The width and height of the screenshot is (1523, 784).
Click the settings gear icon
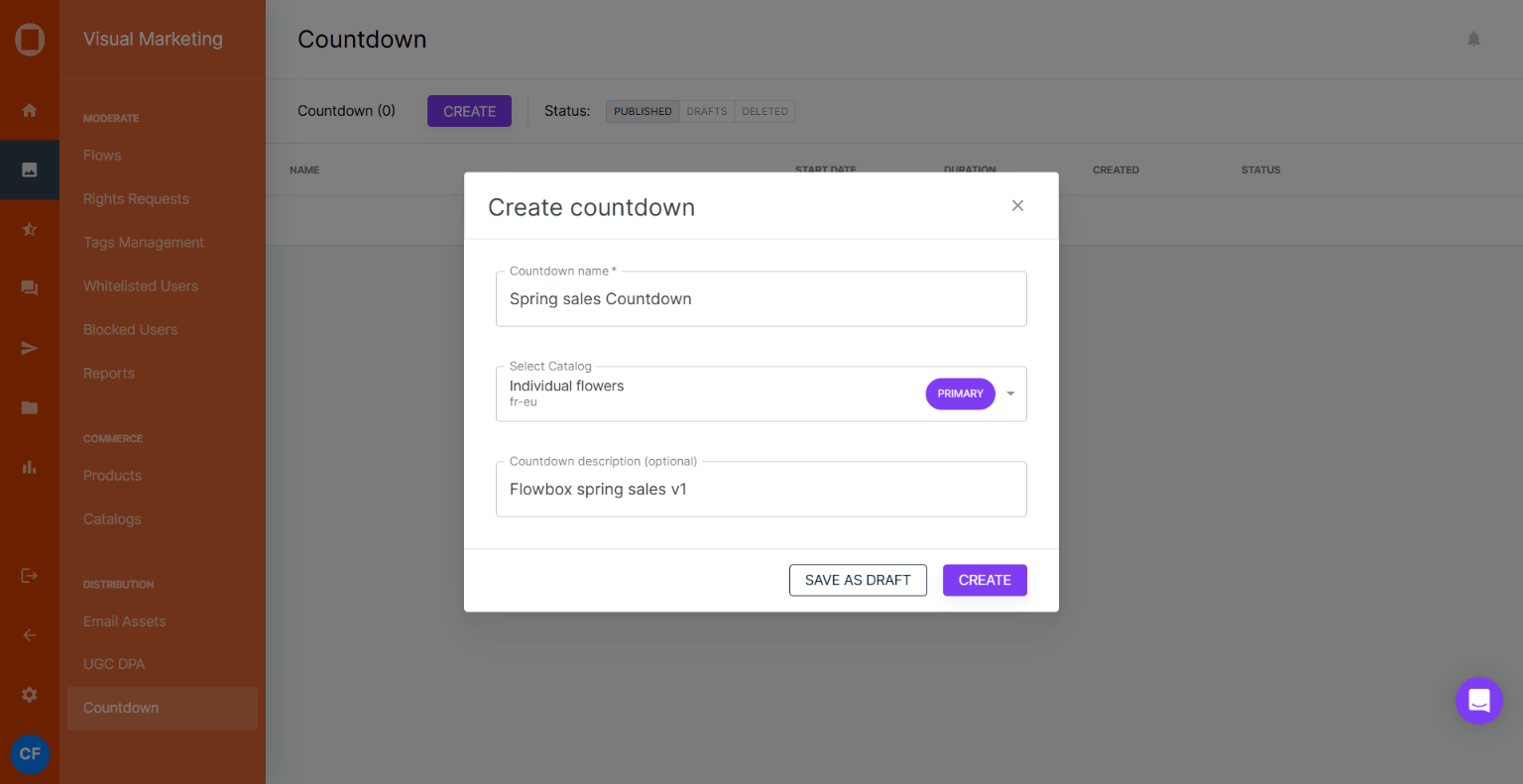(x=30, y=695)
